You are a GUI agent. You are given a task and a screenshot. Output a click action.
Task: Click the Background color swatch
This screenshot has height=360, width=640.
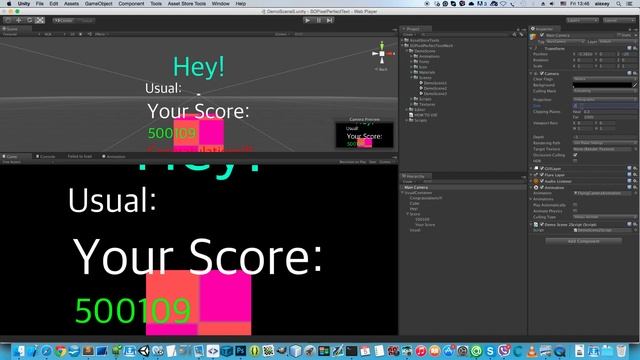pyautogui.click(x=602, y=85)
